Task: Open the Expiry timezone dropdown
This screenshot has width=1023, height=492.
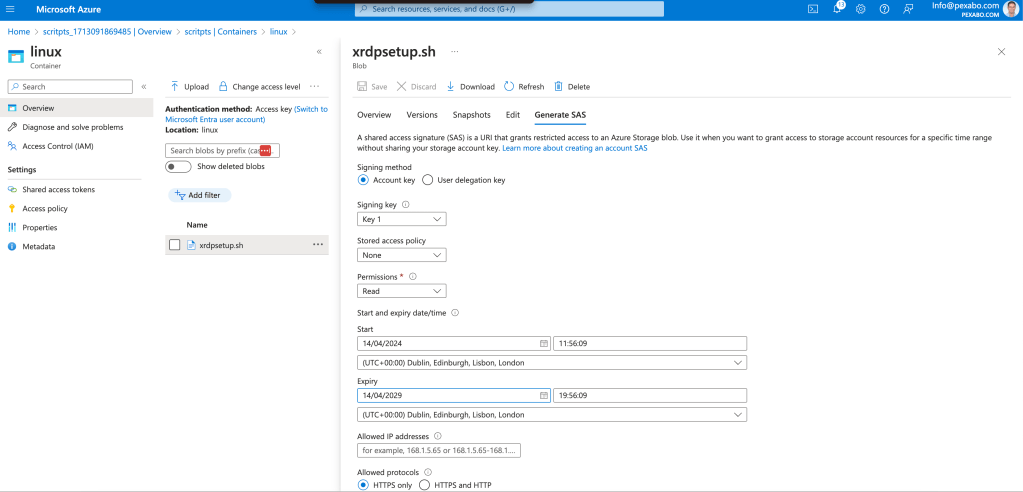Action: (552, 414)
